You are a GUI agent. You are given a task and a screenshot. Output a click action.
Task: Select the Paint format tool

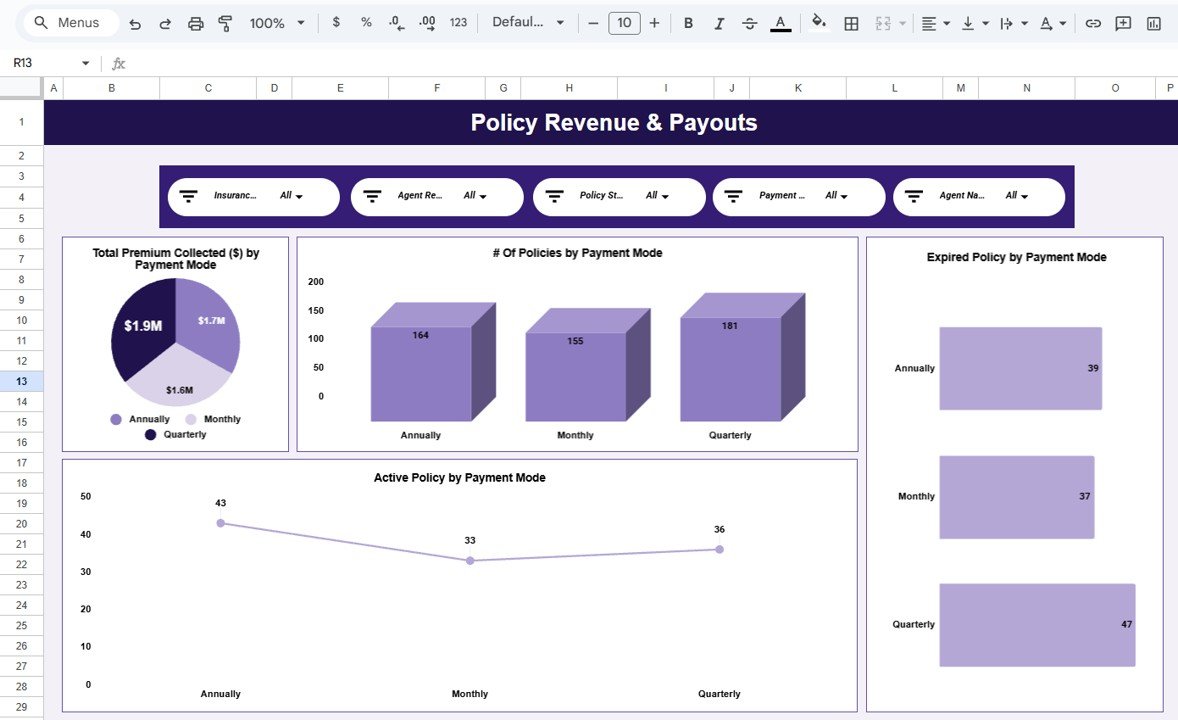coord(225,22)
